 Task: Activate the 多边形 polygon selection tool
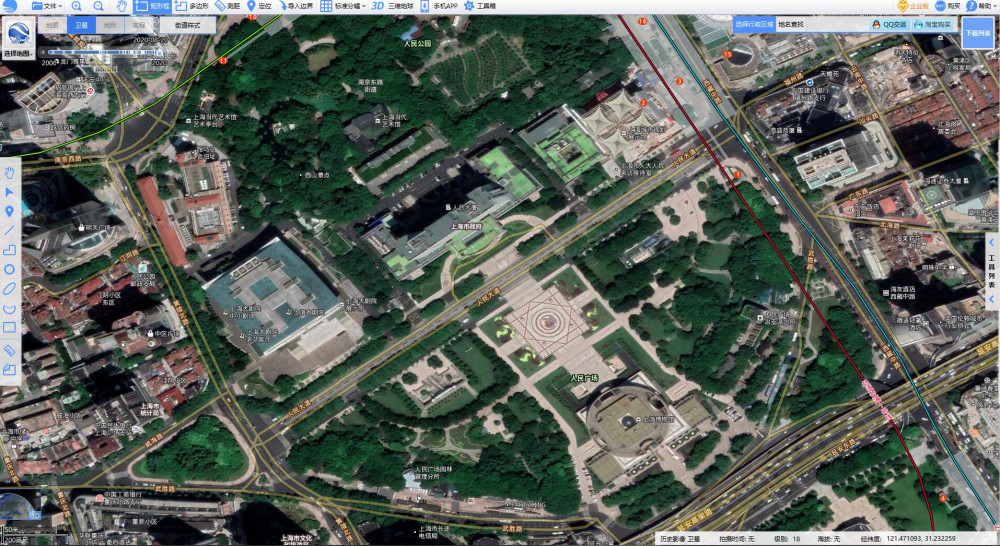(x=193, y=6)
